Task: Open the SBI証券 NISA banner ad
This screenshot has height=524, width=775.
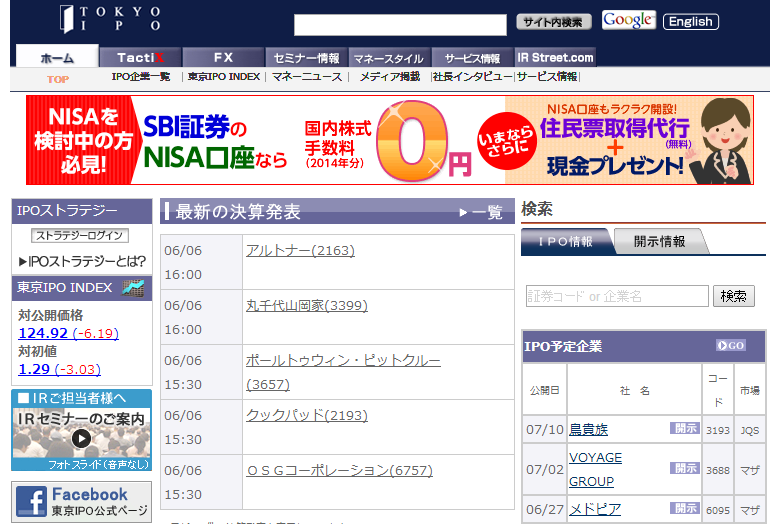Action: 389,140
